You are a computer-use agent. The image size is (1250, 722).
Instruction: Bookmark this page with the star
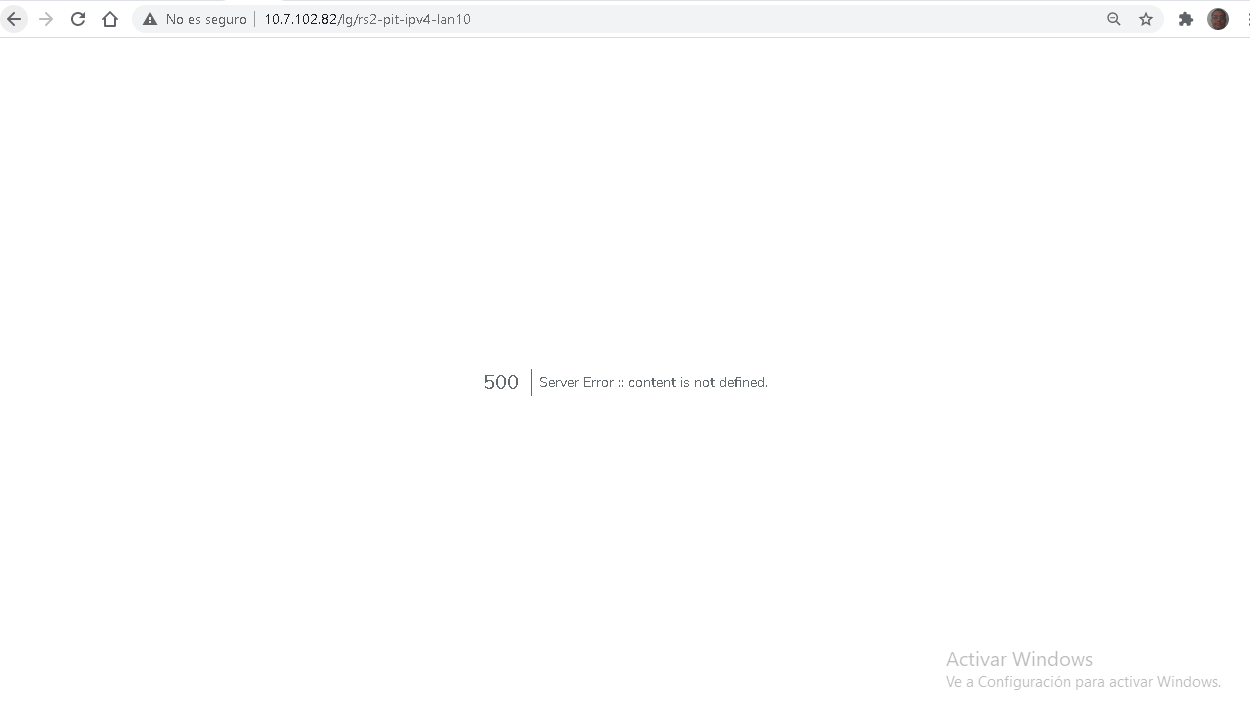pos(1146,19)
